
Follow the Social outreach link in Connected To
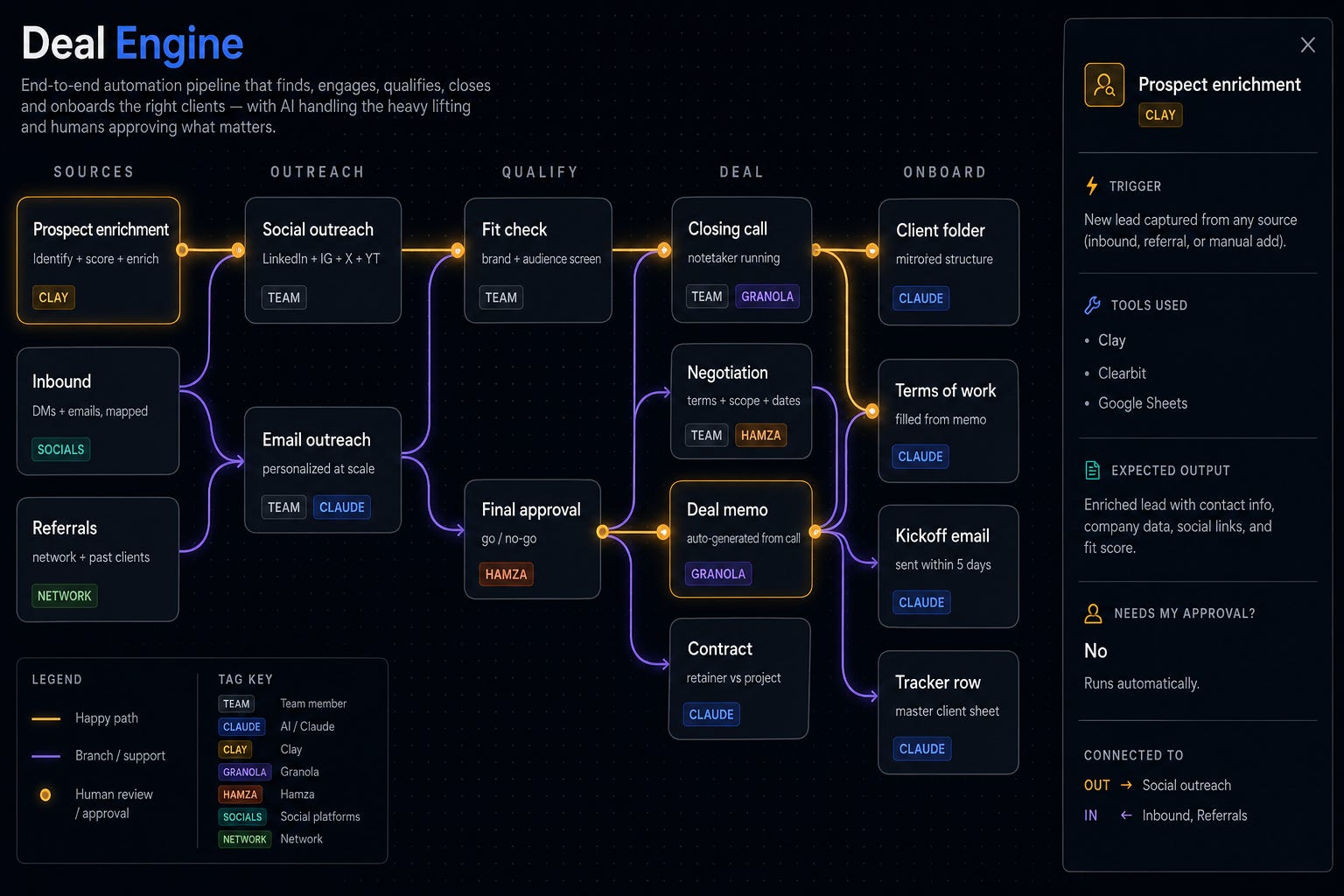pos(1186,785)
